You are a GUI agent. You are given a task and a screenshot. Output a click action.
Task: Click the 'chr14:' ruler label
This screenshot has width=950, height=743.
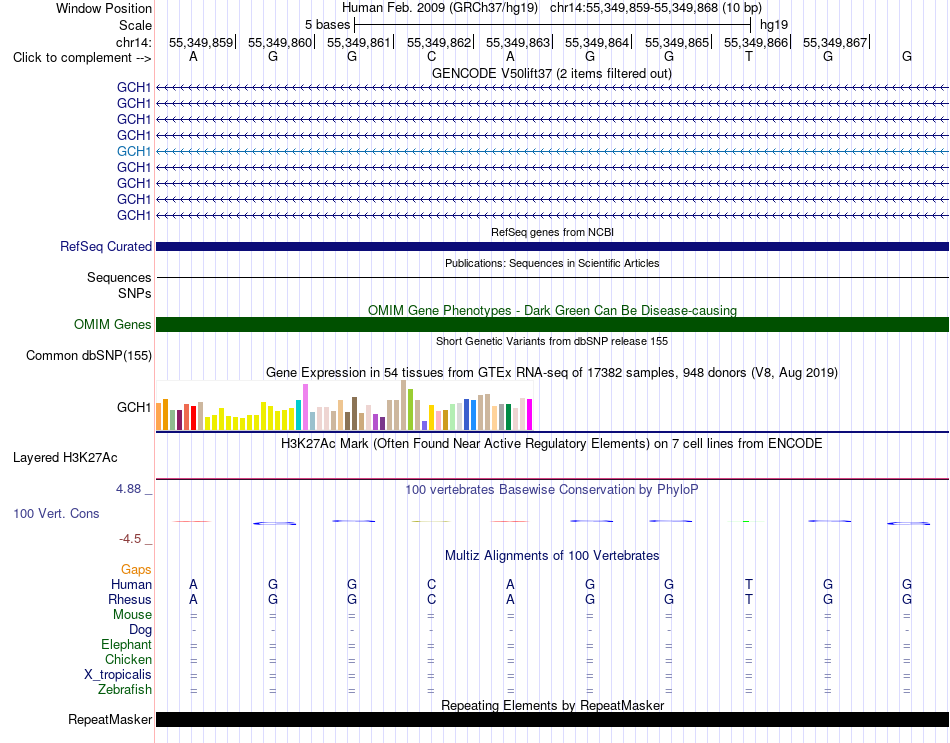(x=134, y=42)
